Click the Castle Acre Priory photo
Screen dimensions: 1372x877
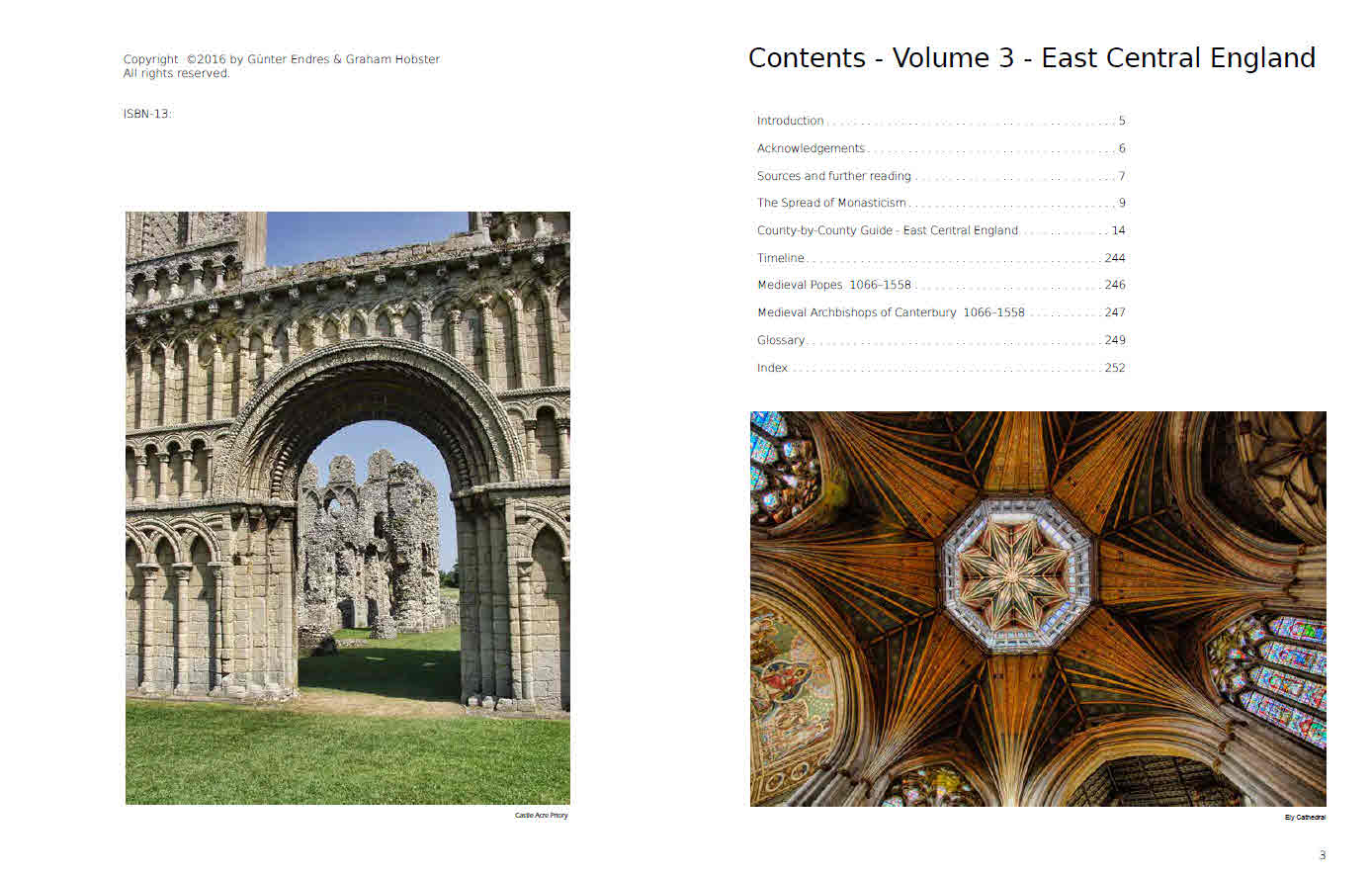tap(347, 507)
